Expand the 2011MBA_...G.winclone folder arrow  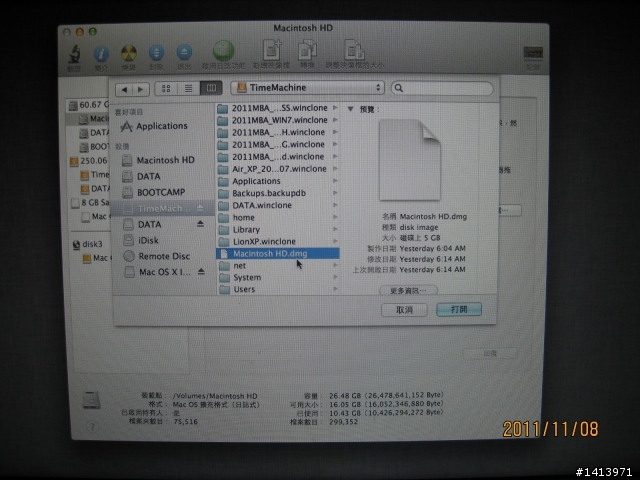335,144
